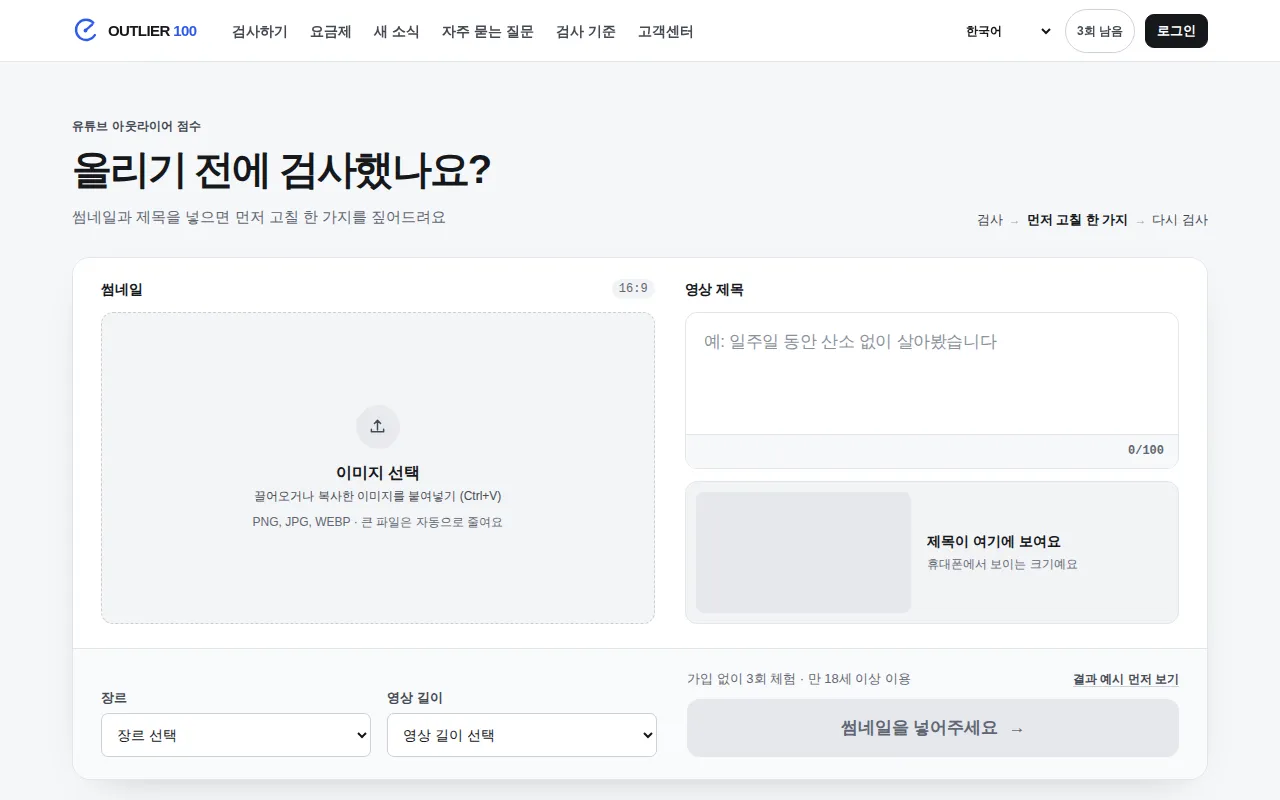Click the upload arrow icon in thumbnail area
The image size is (1280, 800).
click(x=378, y=426)
